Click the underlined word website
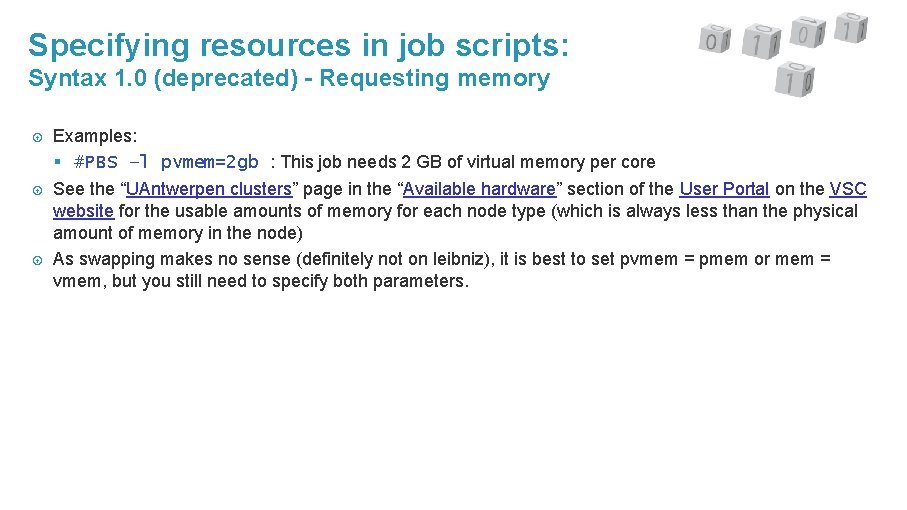The width and height of the screenshot is (907, 510). 83,211
